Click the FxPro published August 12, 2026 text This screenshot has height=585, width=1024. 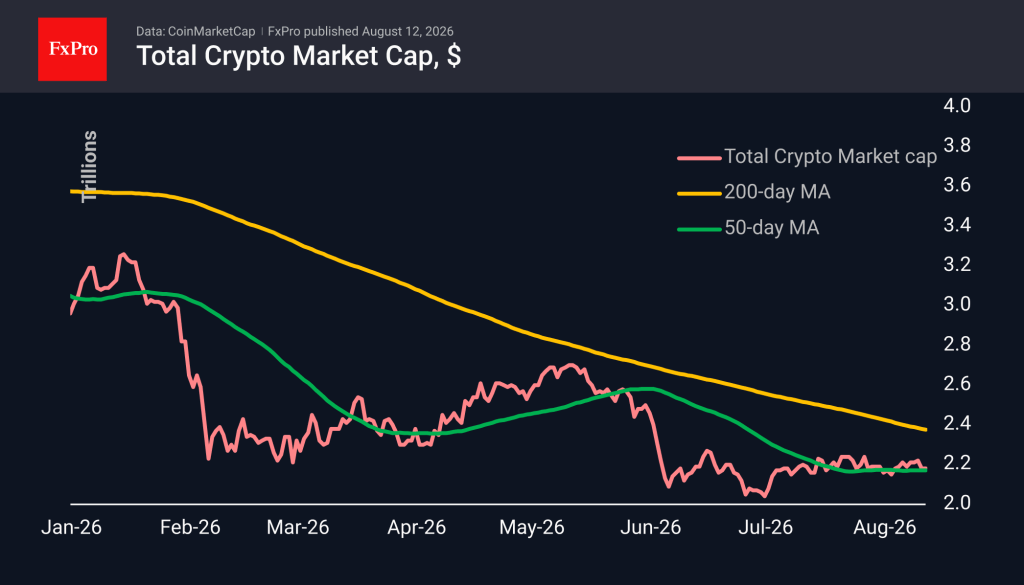pos(360,31)
